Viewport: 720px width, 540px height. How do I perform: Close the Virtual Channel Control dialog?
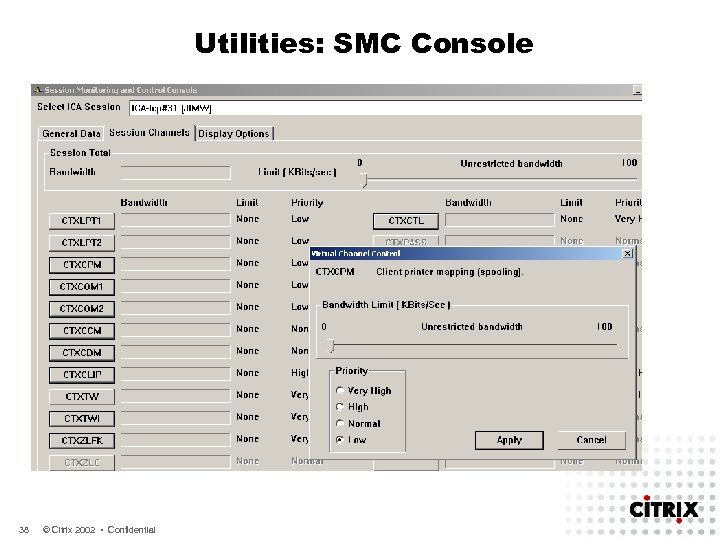point(627,253)
